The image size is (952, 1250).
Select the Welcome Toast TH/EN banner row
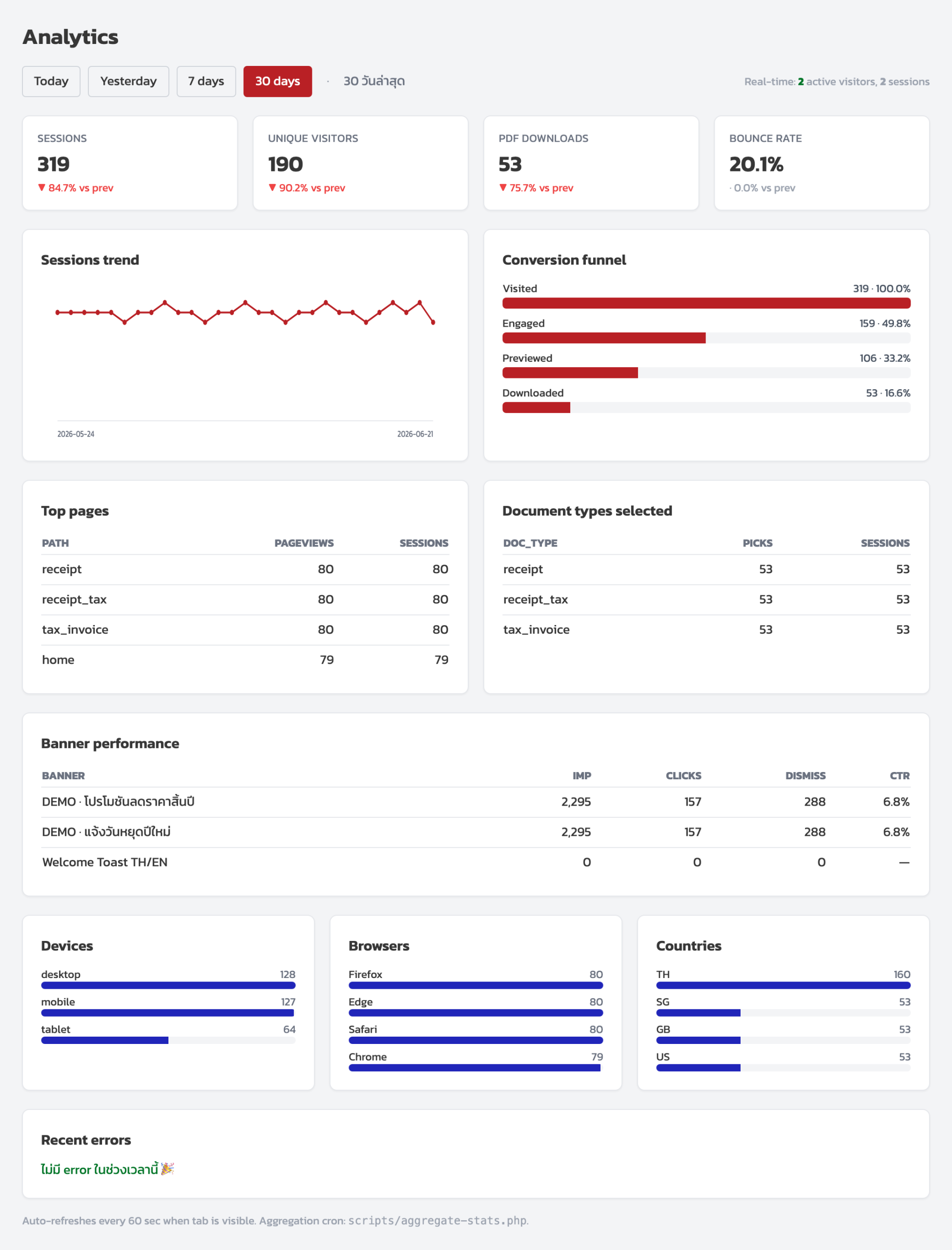(476, 862)
